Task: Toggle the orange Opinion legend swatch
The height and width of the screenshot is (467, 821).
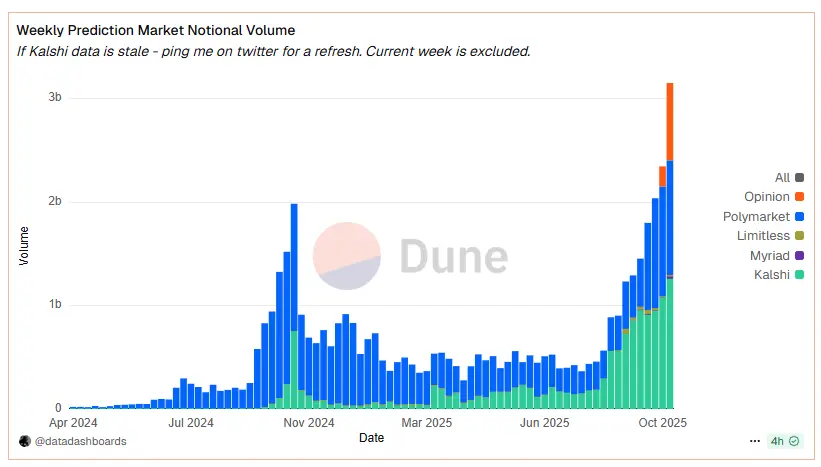Action: 799,197
